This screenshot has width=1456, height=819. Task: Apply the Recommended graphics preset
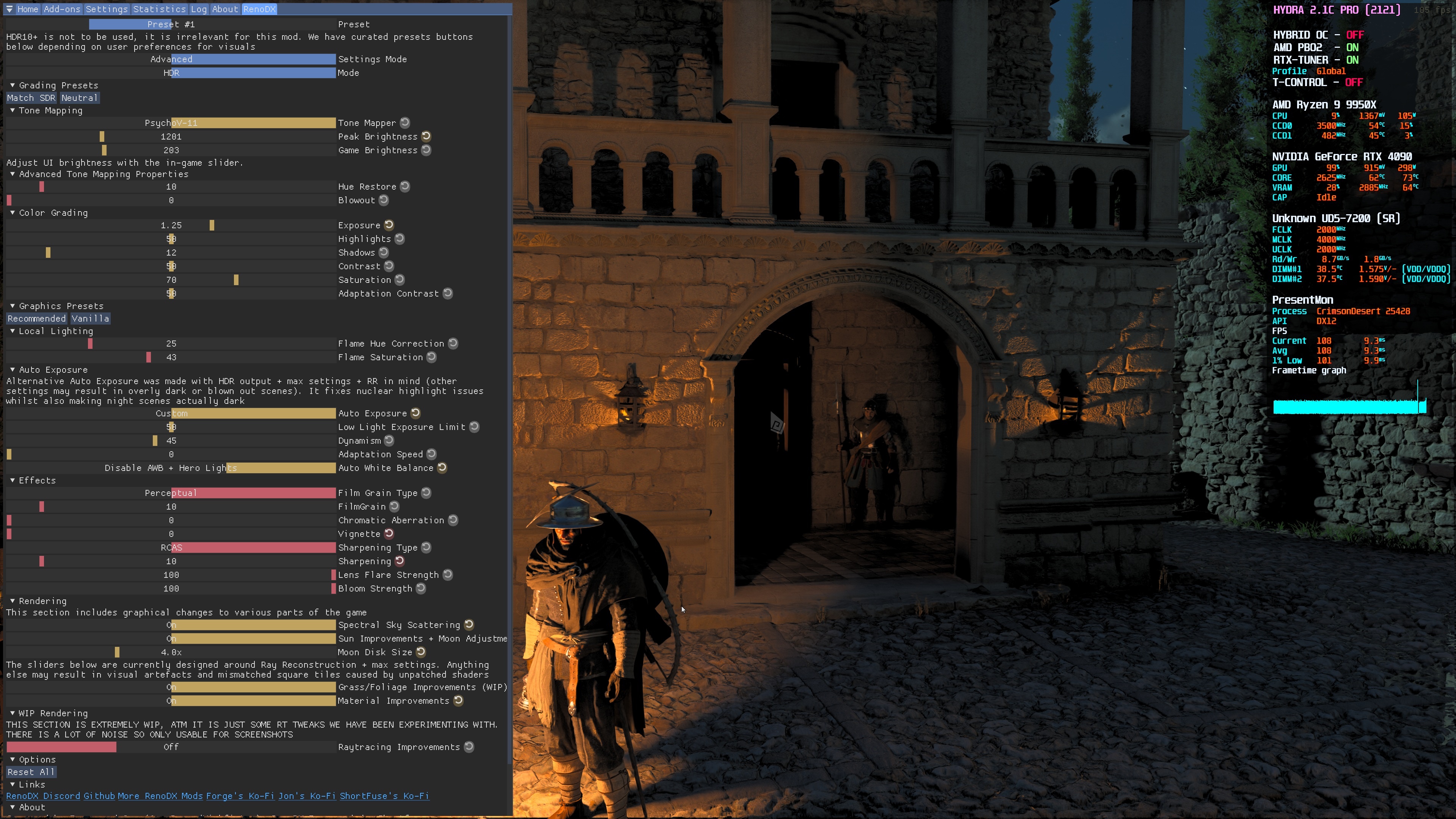[37, 318]
